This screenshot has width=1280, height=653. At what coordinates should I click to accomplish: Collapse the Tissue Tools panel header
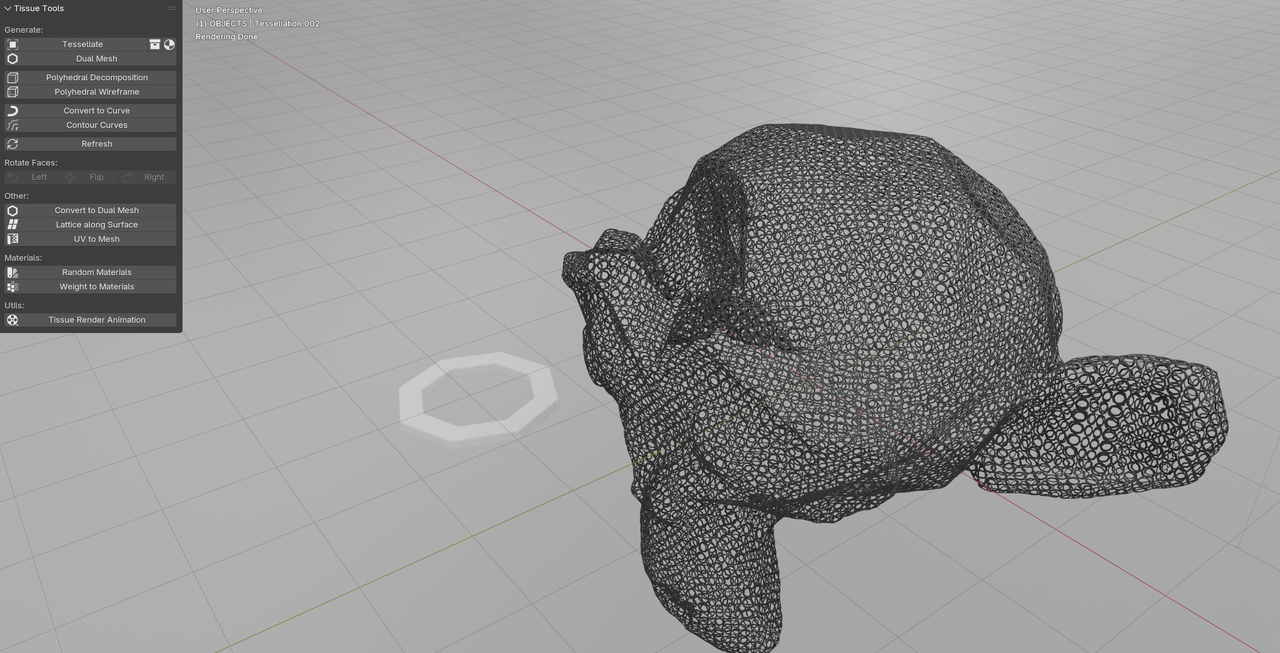tap(10, 8)
